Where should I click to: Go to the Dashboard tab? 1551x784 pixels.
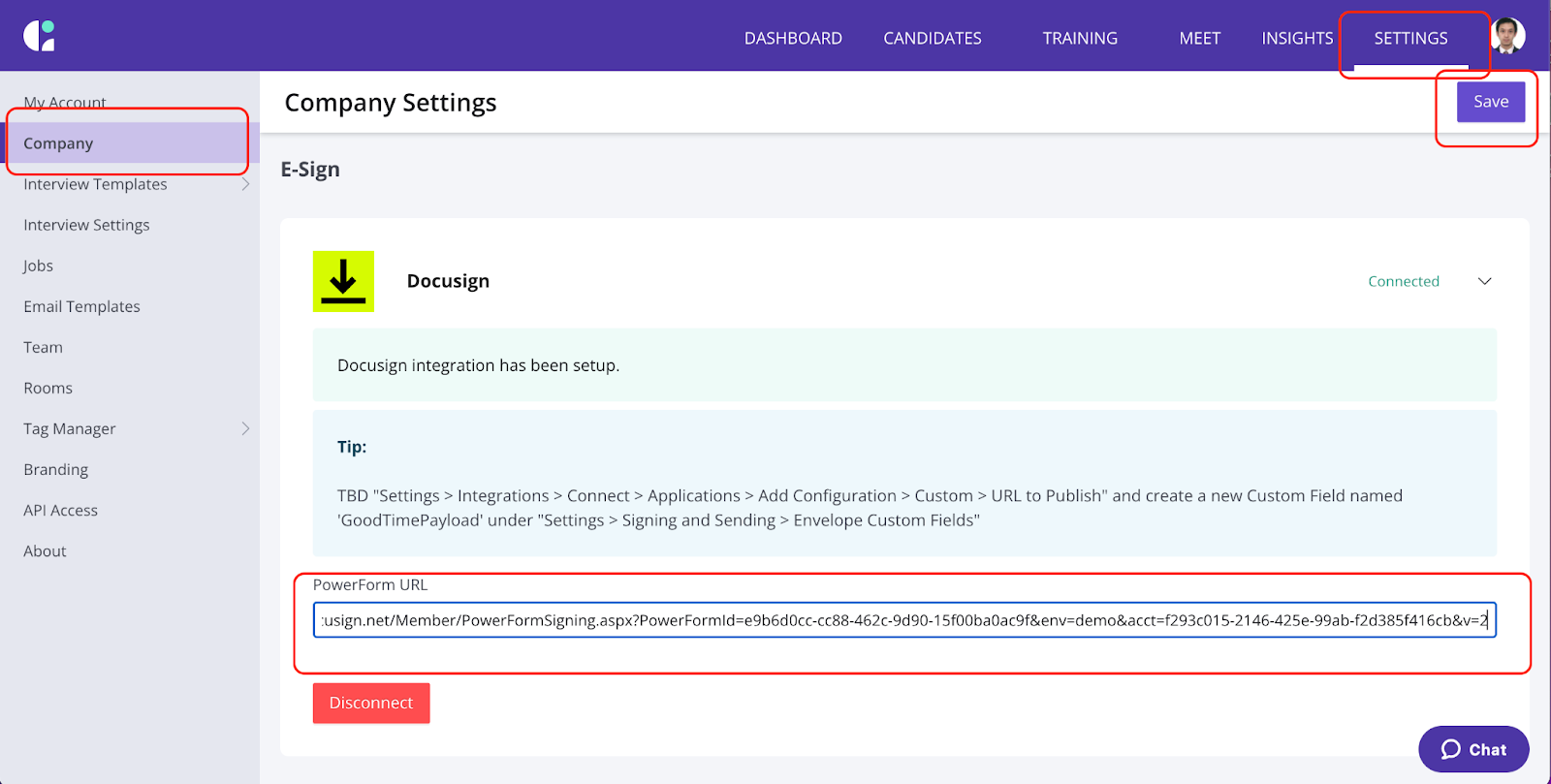(793, 38)
